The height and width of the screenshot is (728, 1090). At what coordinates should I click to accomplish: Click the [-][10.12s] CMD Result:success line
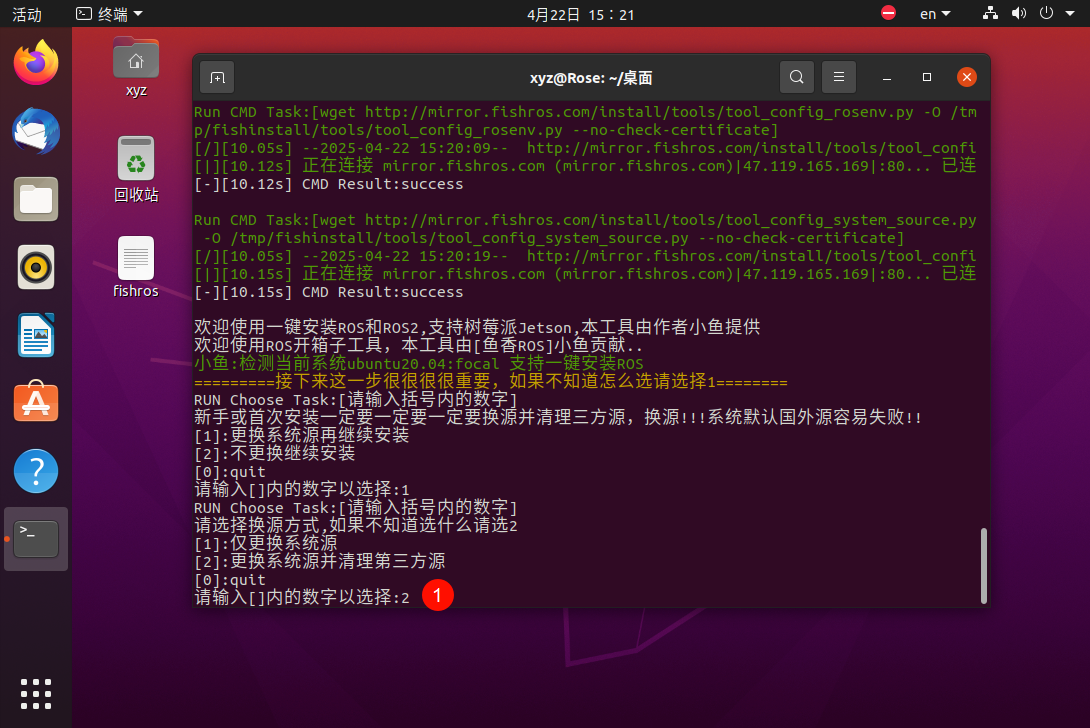point(329,184)
